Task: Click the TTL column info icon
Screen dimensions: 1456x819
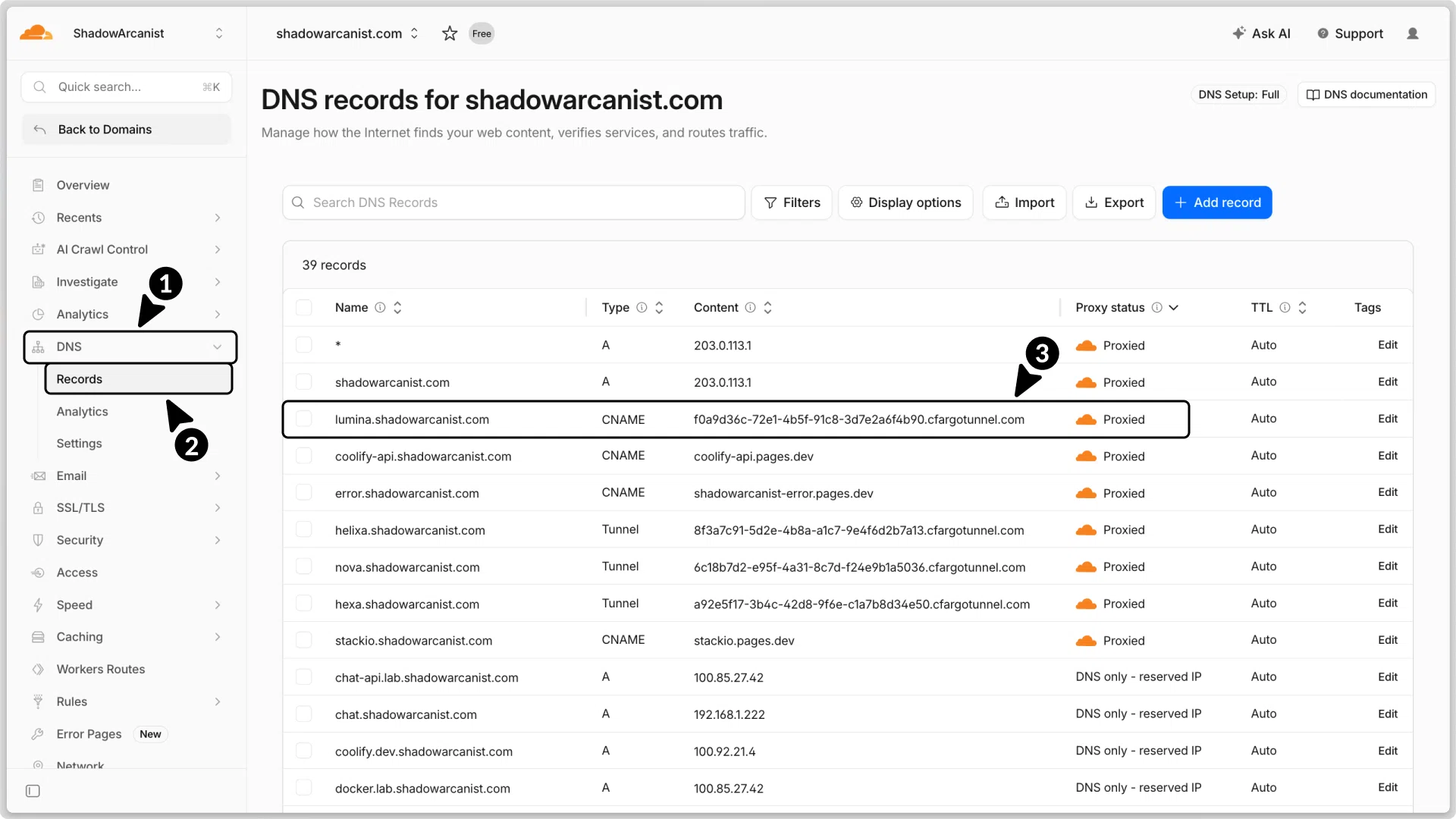Action: (x=1285, y=307)
